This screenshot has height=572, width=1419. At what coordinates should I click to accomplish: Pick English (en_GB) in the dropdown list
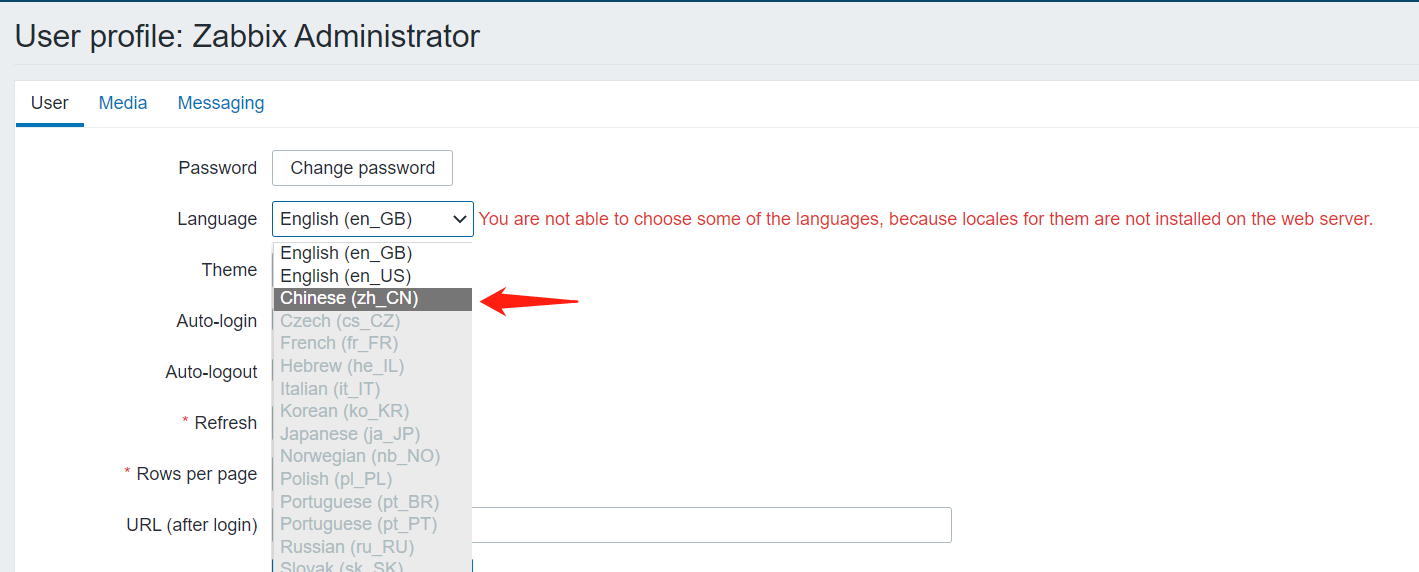pyautogui.click(x=346, y=254)
